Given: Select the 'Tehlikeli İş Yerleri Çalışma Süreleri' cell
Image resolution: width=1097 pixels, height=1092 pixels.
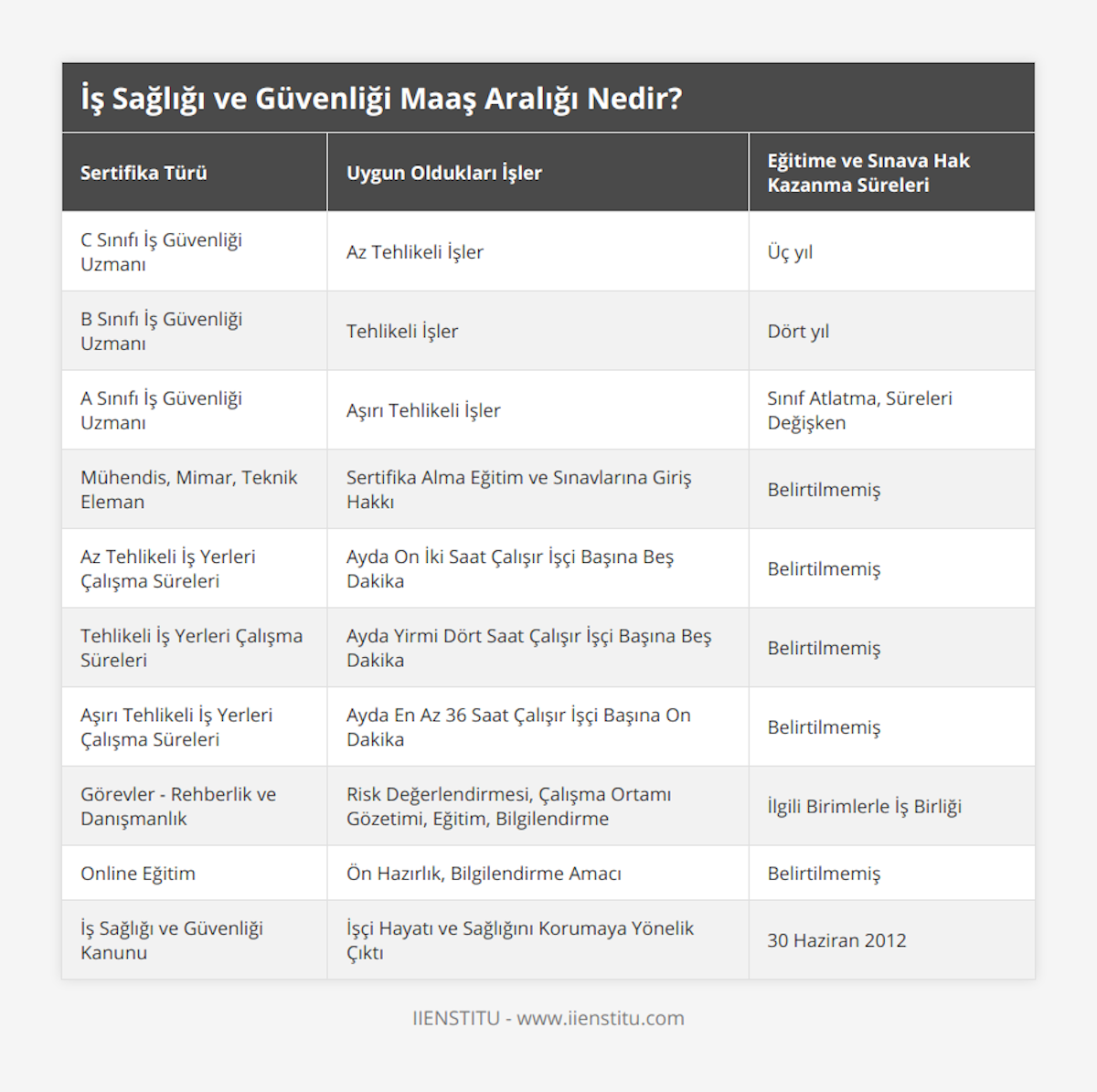Looking at the screenshot, I should (191, 648).
